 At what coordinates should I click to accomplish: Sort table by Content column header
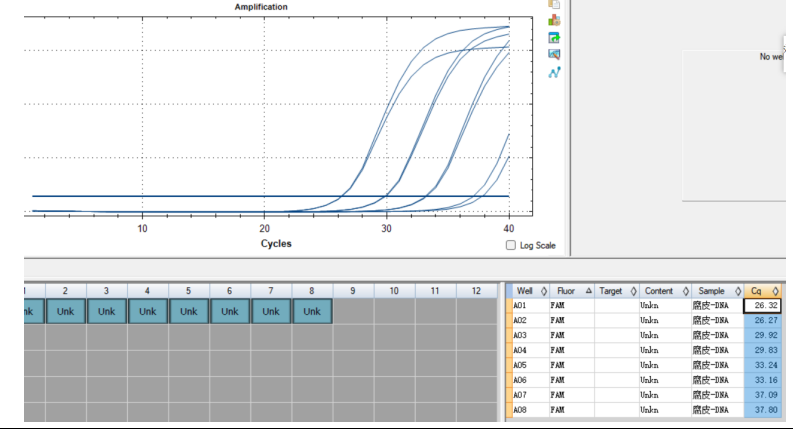coord(665,291)
